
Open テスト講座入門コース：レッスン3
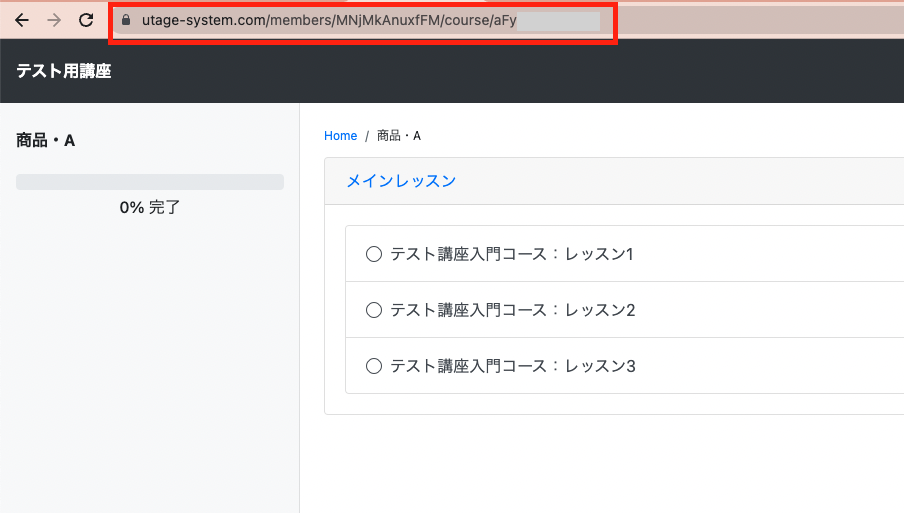point(512,366)
